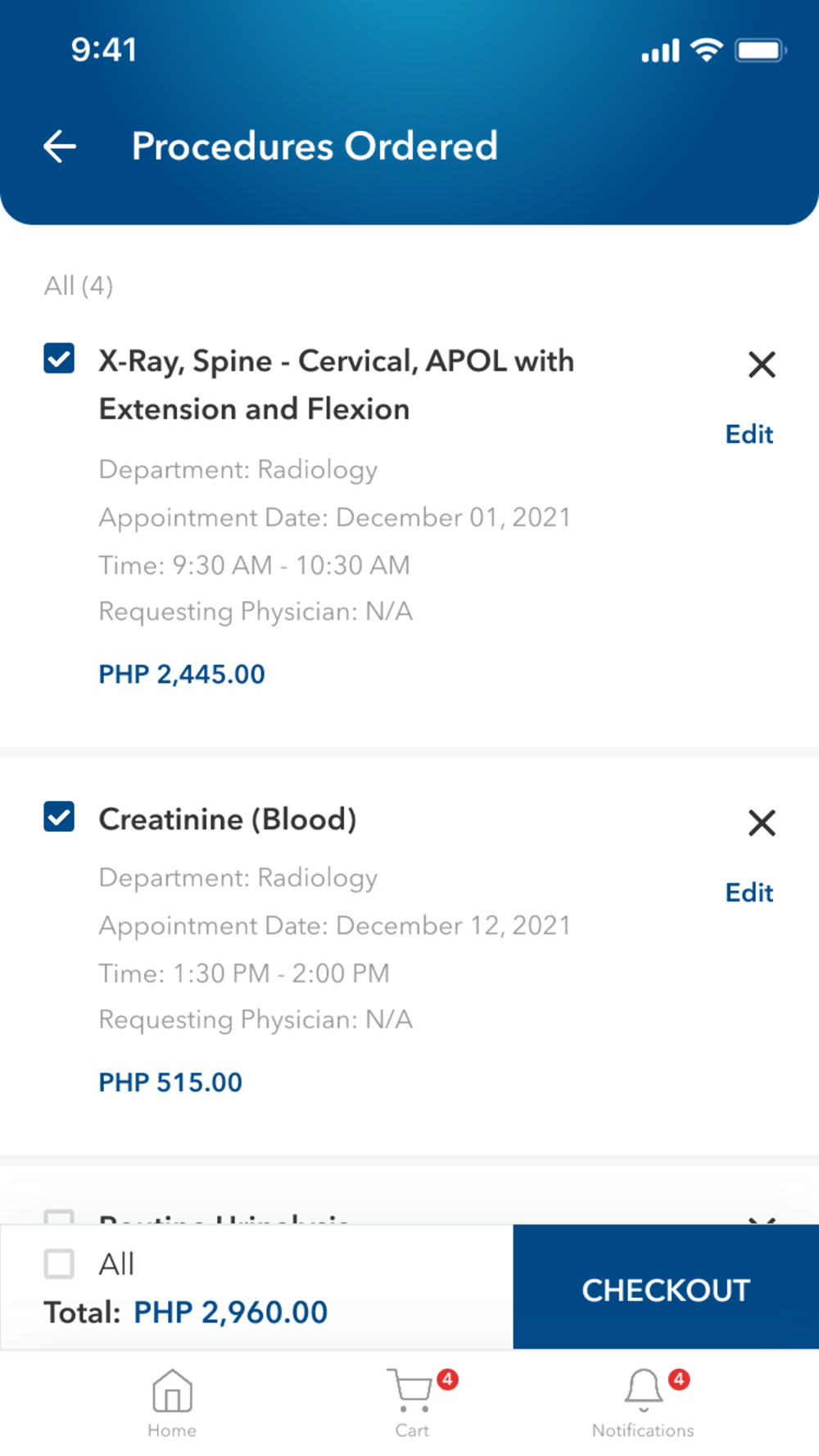Viewport: 819px width, 1456px height.
Task: Tap the PHP 2,445.00 price
Action: pyautogui.click(x=182, y=674)
